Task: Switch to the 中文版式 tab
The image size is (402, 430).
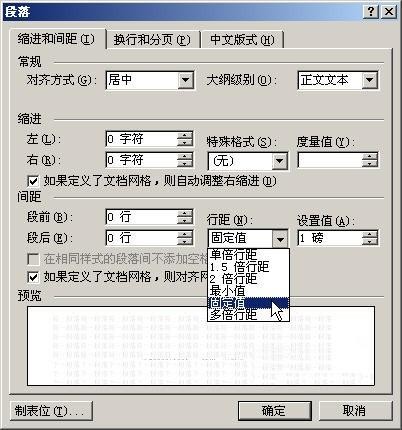Action: pyautogui.click(x=242, y=40)
